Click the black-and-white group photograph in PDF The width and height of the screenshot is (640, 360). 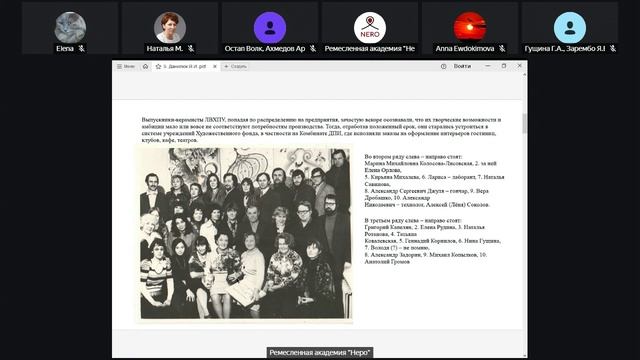(245, 233)
